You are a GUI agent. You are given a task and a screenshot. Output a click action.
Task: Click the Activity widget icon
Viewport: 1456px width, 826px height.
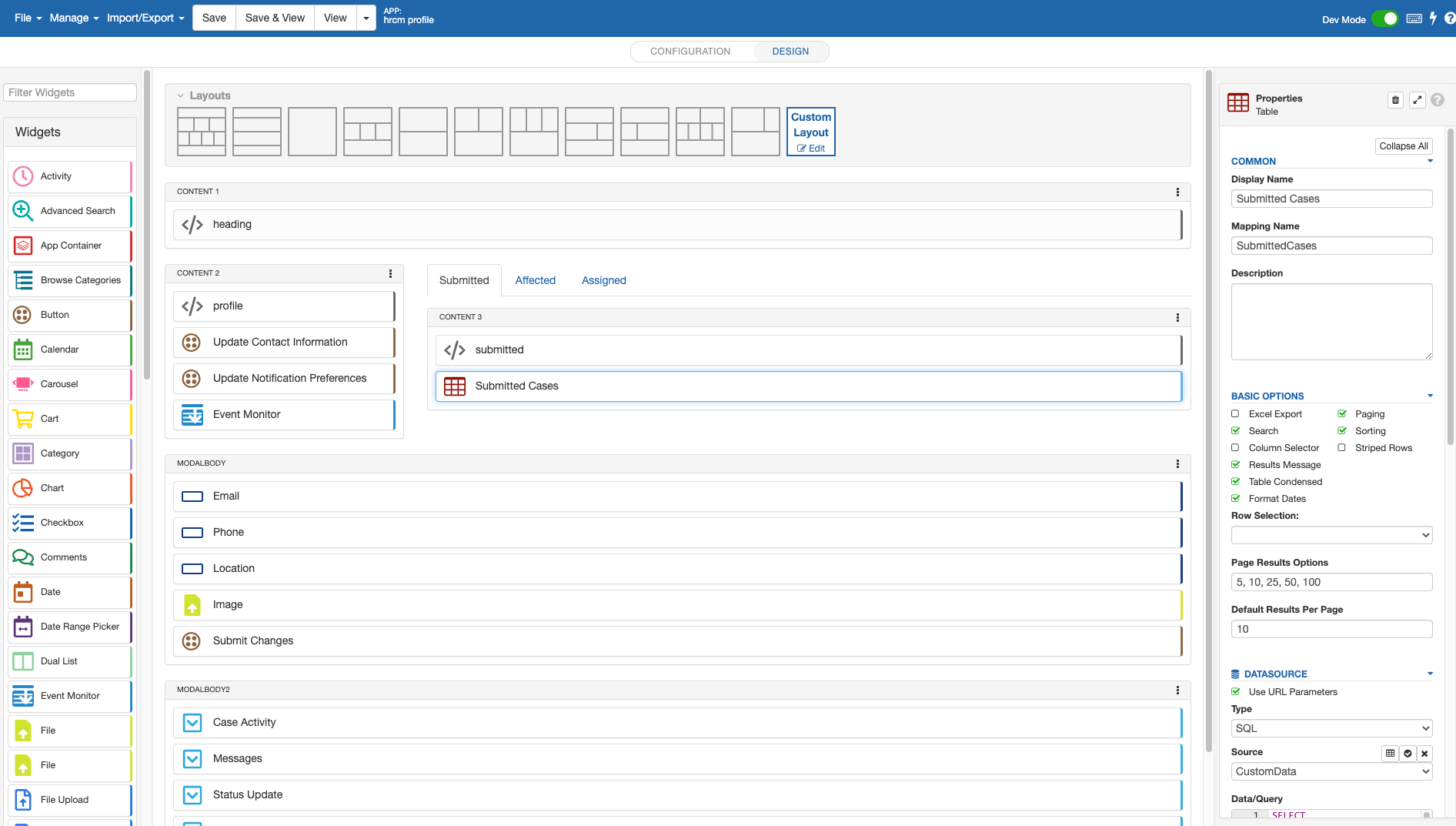(23, 176)
